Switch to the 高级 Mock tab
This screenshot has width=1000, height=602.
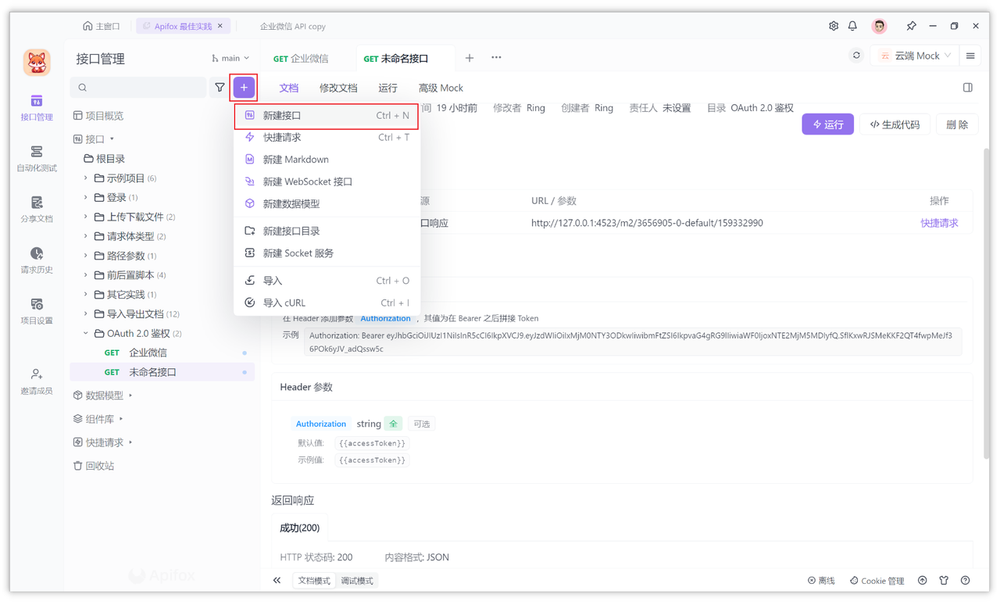(x=440, y=88)
